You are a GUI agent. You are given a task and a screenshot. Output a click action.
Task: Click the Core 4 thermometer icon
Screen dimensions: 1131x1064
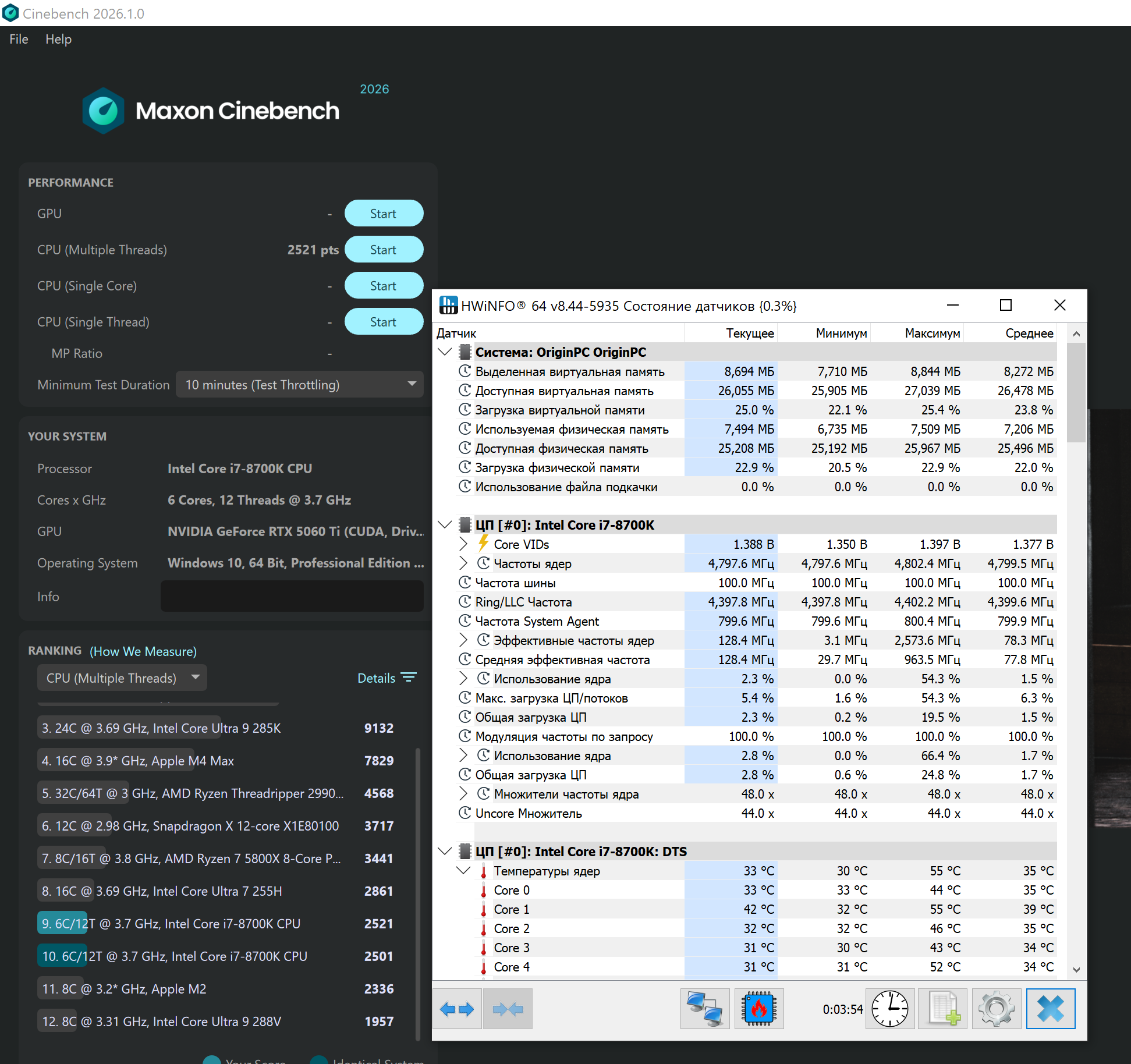[x=483, y=967]
